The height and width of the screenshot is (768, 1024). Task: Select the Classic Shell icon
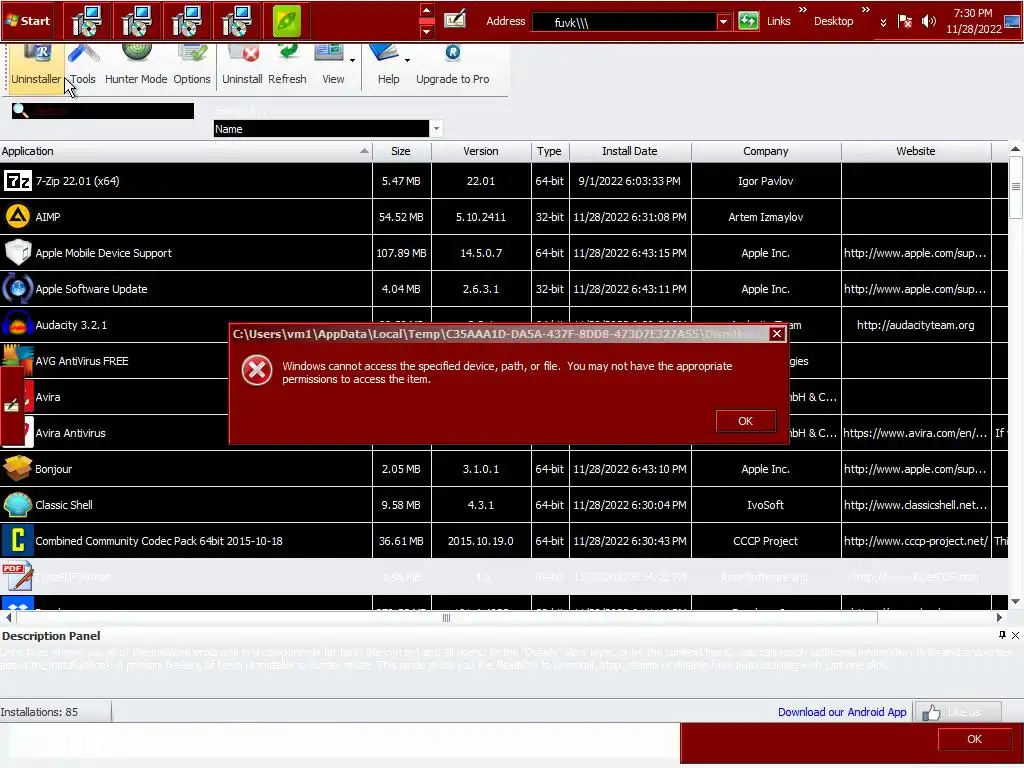click(18, 505)
